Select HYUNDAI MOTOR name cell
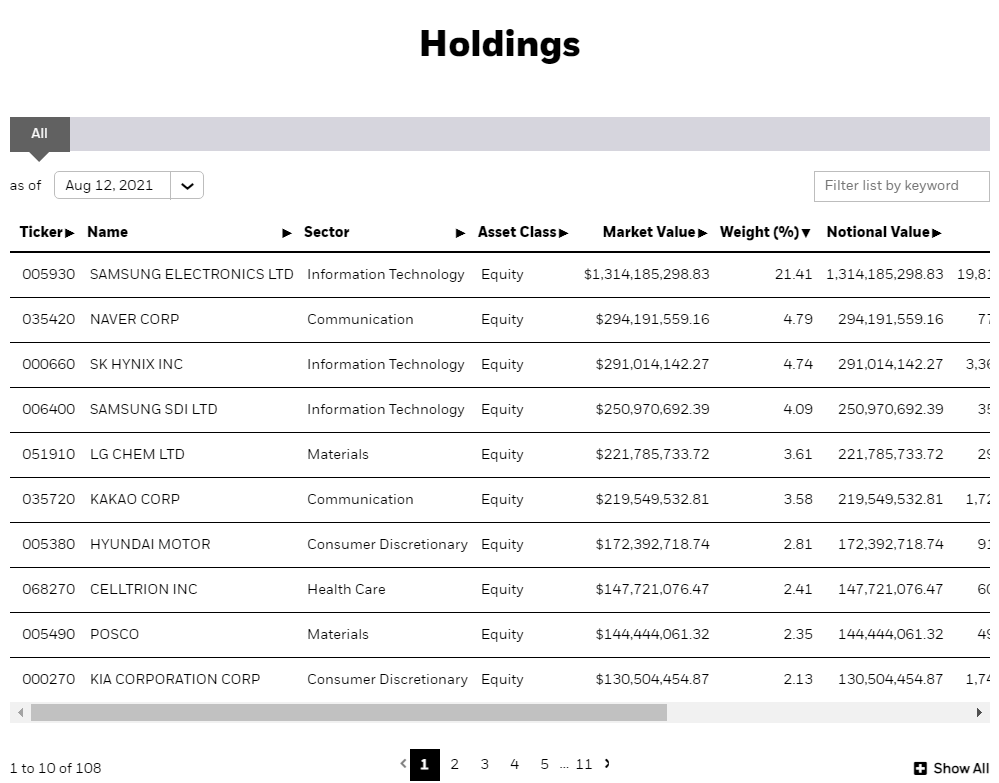Viewport: 999px width, 783px height. 150,544
